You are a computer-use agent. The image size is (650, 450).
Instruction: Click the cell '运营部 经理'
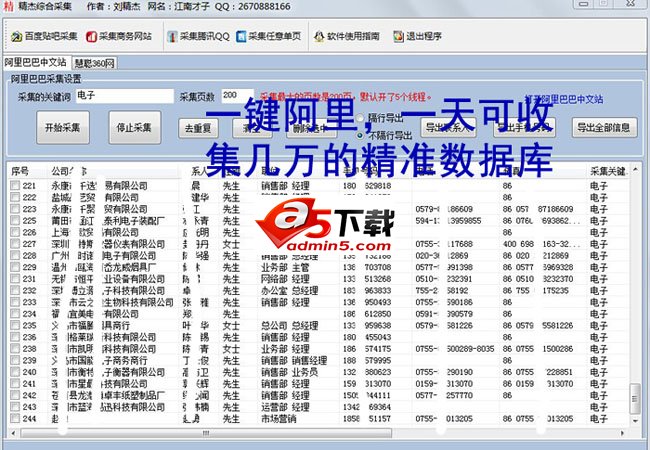click(285, 407)
